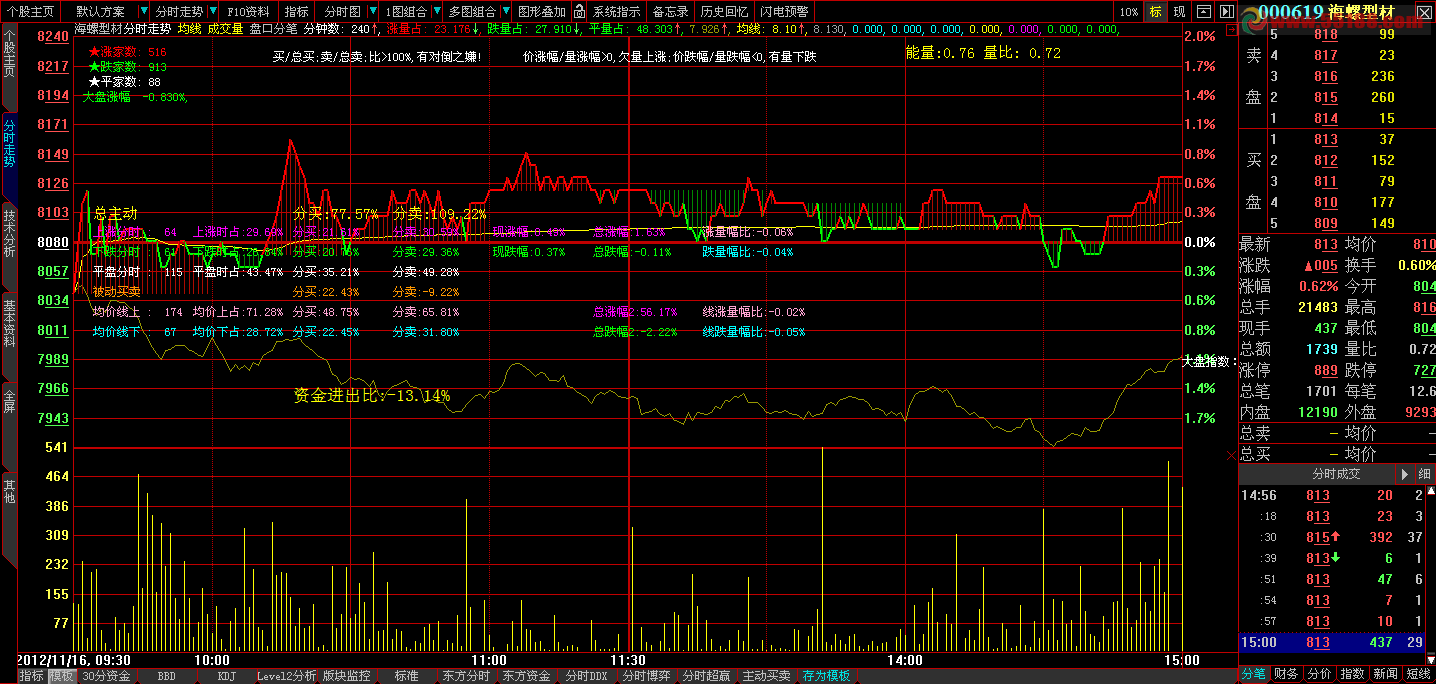Screen dimensions: 1436x684
Task: Select the 分时超赢 tab
Action: pos(706,676)
